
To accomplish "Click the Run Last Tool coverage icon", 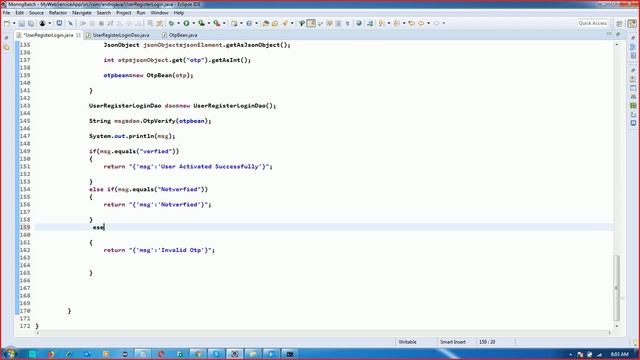I will (201, 24).
